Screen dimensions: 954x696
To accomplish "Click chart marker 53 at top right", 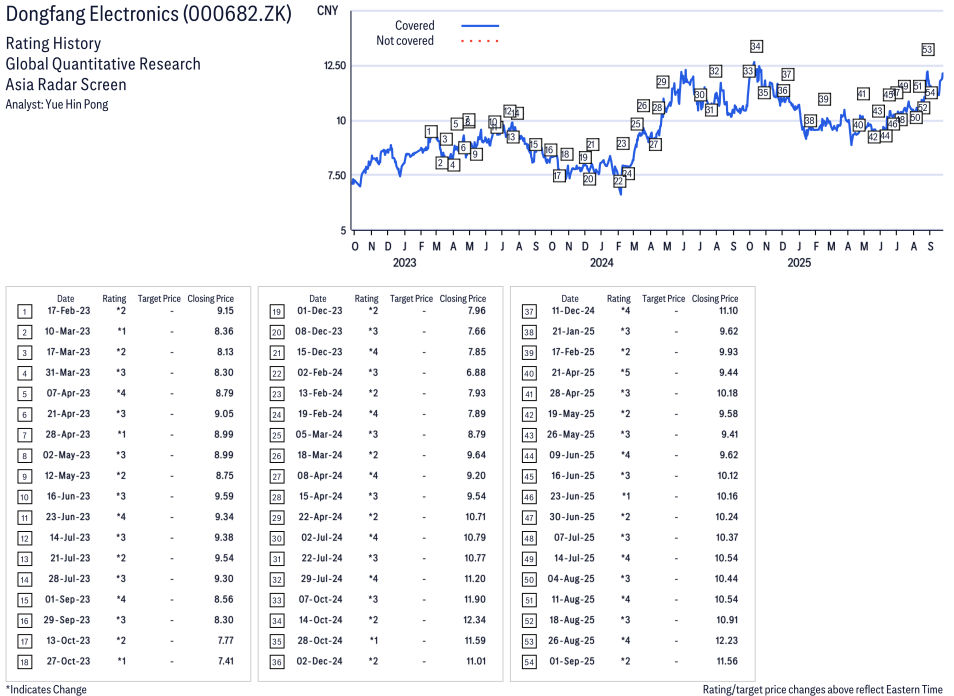I will [x=927, y=50].
